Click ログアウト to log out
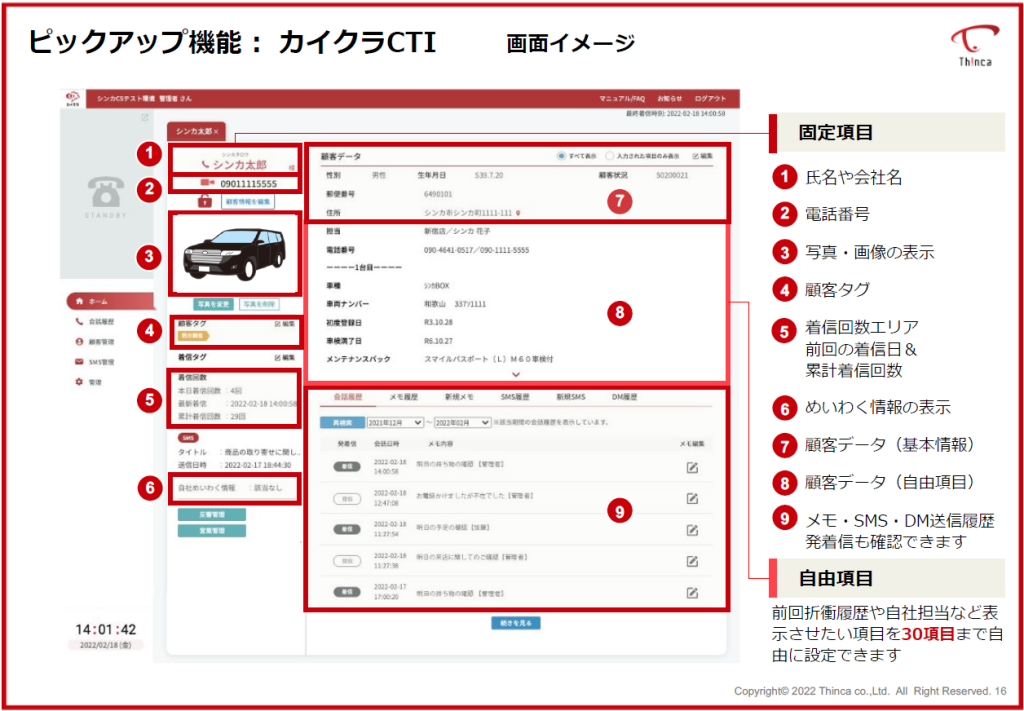Screen dimensions: 1024x711 pos(711,99)
